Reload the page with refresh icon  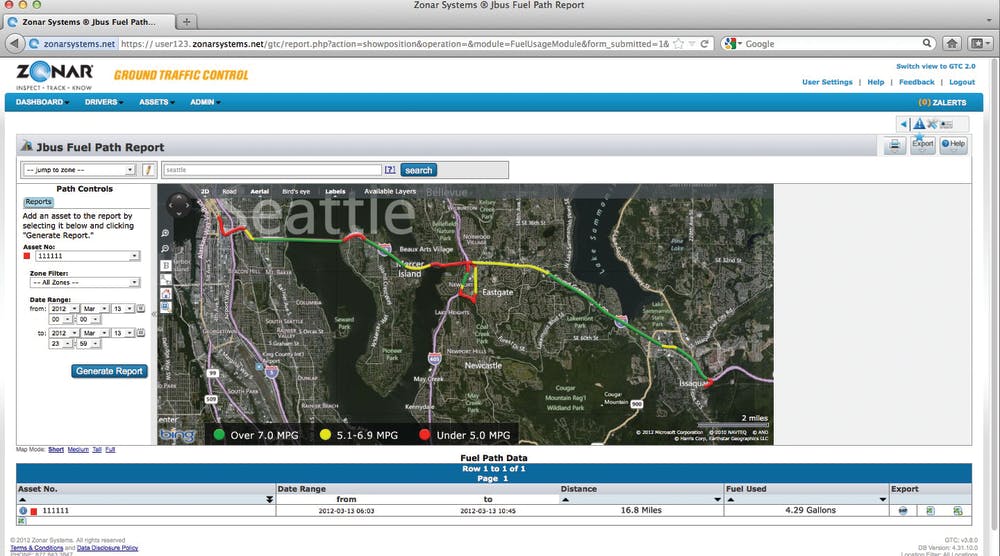click(x=704, y=43)
